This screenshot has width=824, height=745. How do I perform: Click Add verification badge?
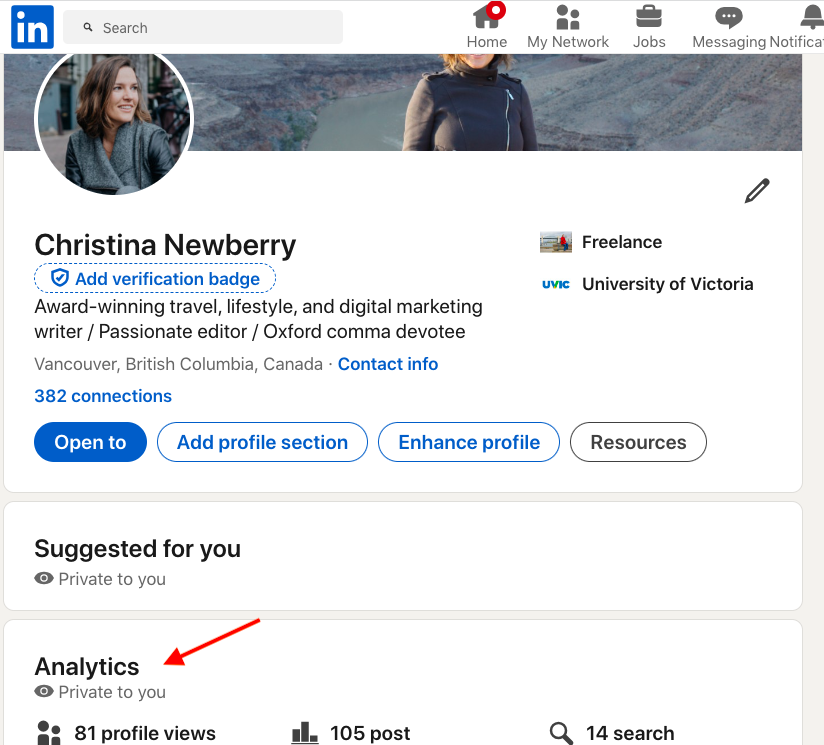pyautogui.click(x=154, y=279)
